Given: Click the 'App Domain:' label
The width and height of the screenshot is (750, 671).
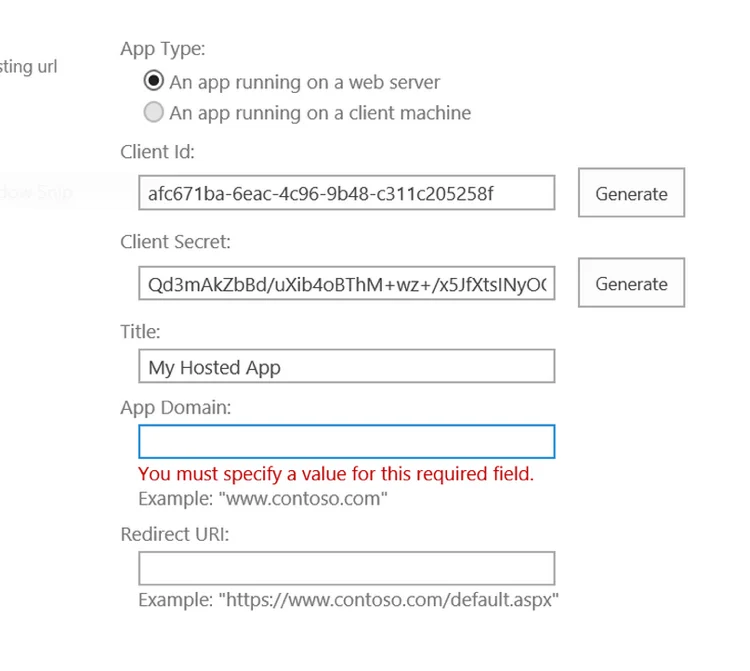Looking at the screenshot, I should 176,407.
